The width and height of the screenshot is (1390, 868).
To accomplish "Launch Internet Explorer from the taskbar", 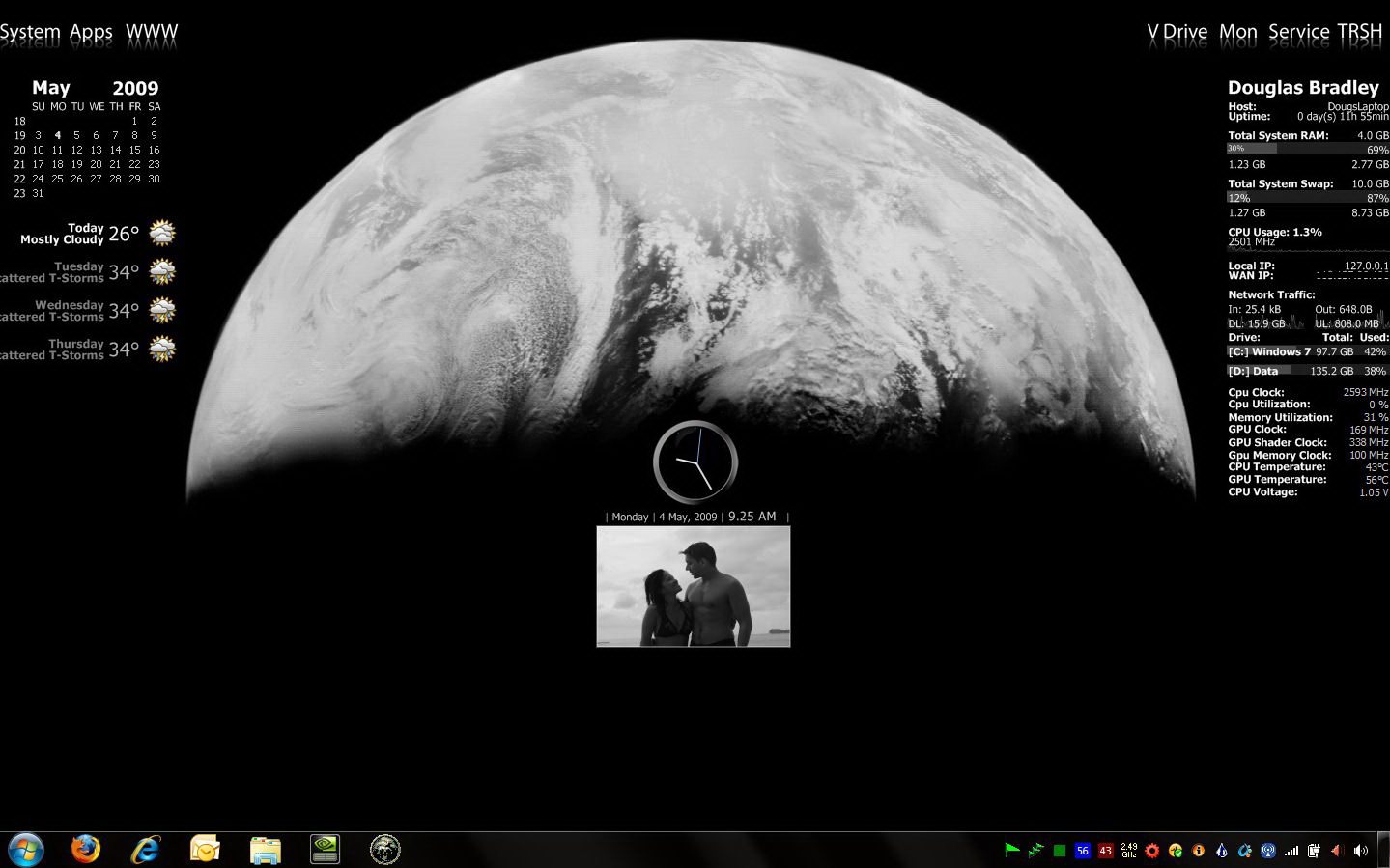I will tap(146, 850).
